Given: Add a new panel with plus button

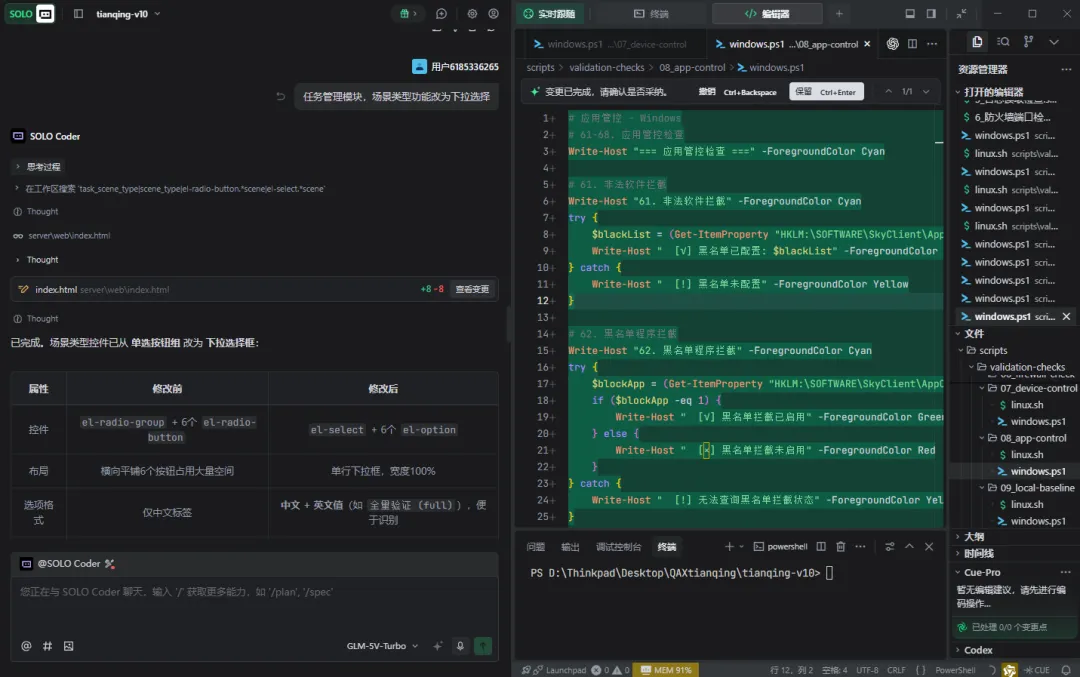Looking at the screenshot, I should pyautogui.click(x=839, y=14).
